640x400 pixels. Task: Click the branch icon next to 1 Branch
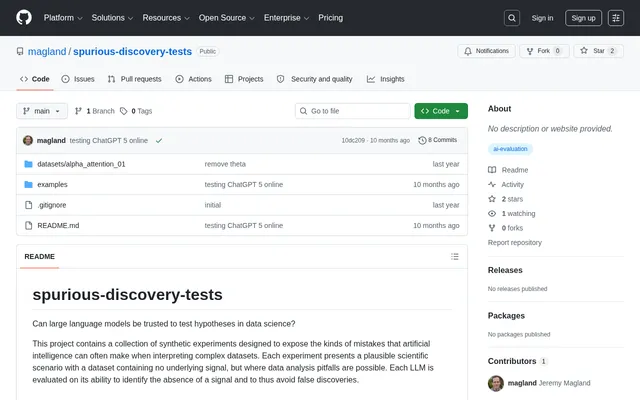point(78,111)
